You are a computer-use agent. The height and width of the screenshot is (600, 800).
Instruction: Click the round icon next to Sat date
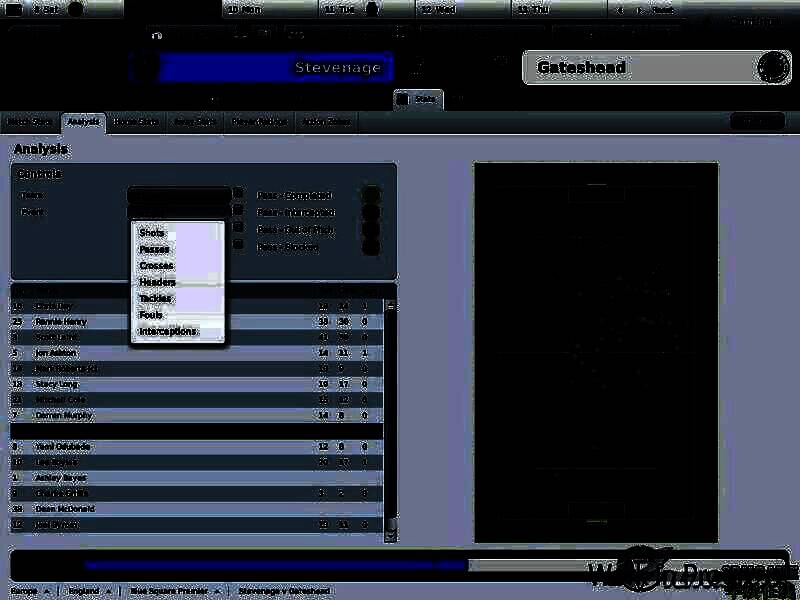click(x=76, y=9)
